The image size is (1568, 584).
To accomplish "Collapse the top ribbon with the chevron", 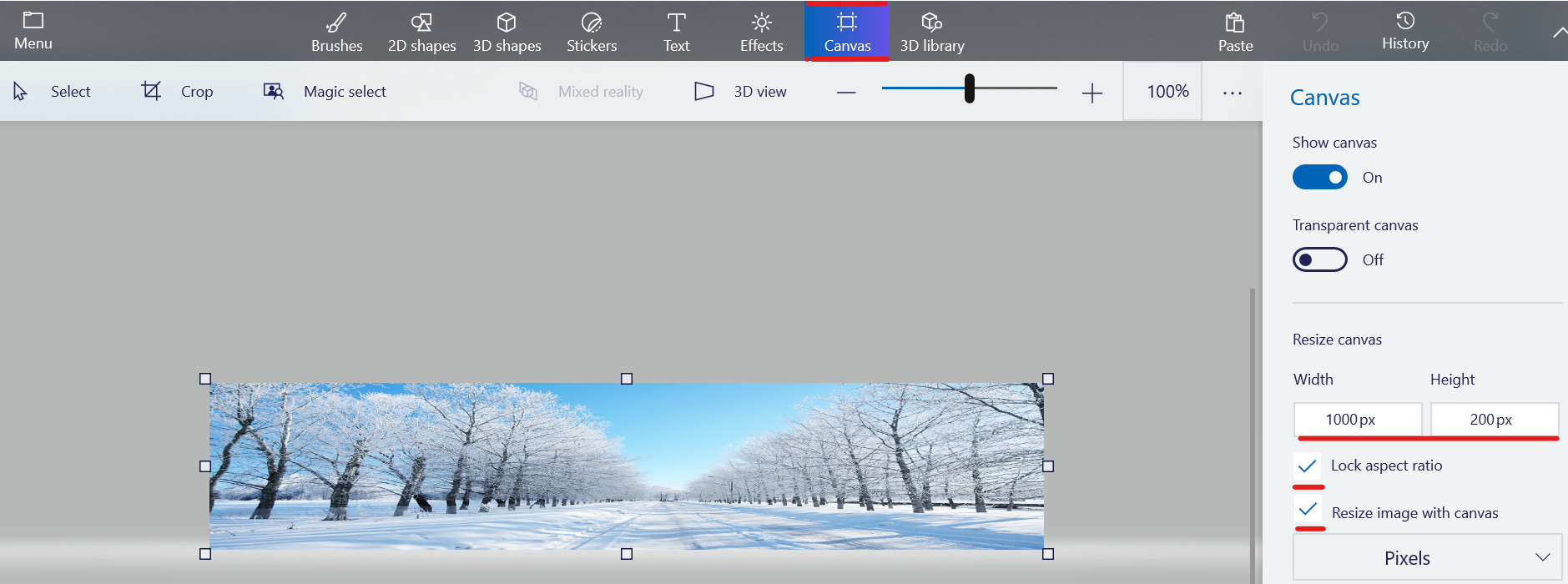I will (1558, 33).
